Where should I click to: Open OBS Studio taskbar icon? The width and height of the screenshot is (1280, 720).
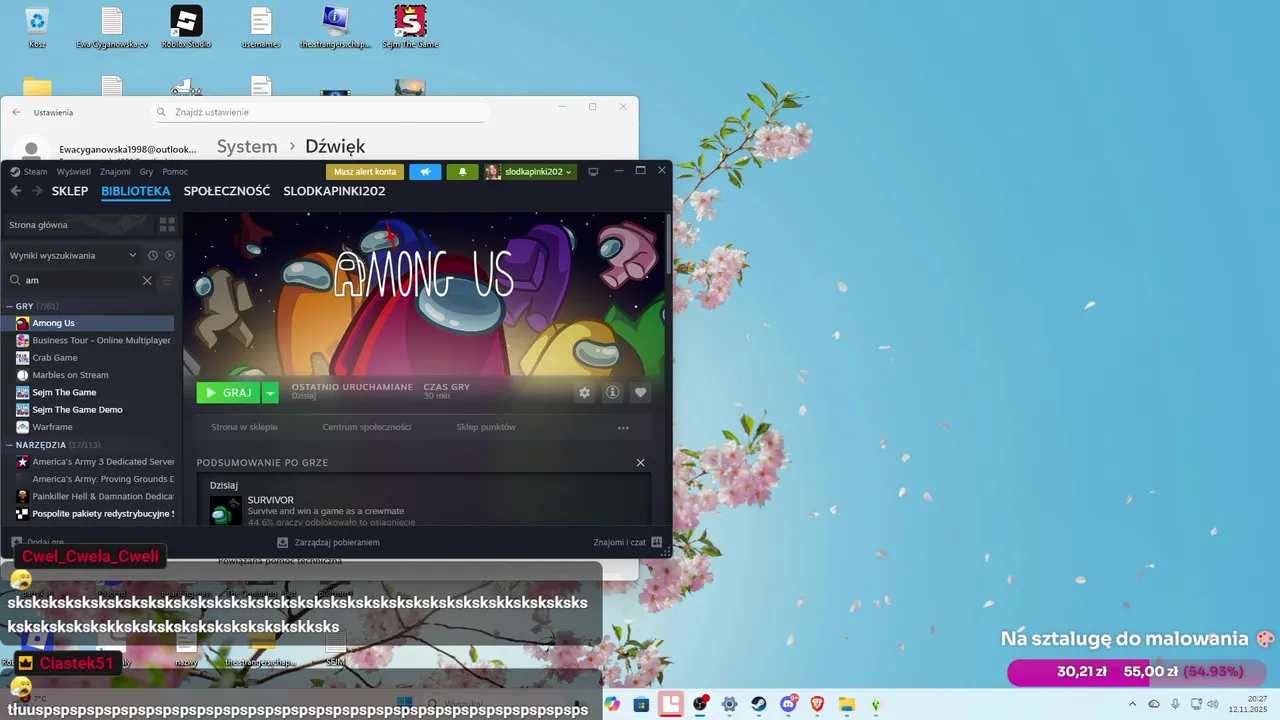(x=700, y=704)
